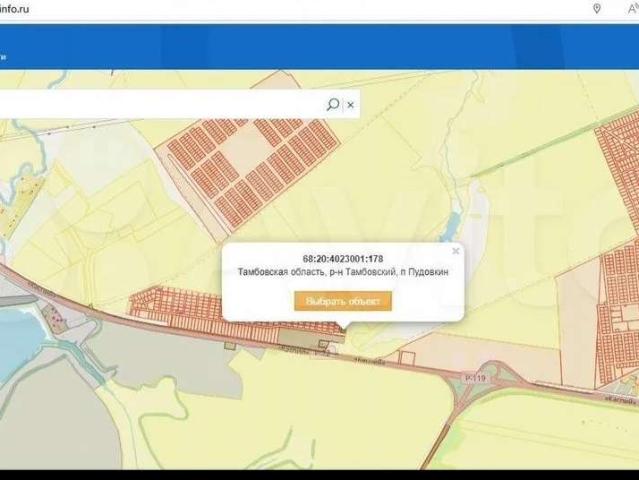Click the location pin icon in address bar
The width and height of the screenshot is (639, 480).
coord(597,9)
